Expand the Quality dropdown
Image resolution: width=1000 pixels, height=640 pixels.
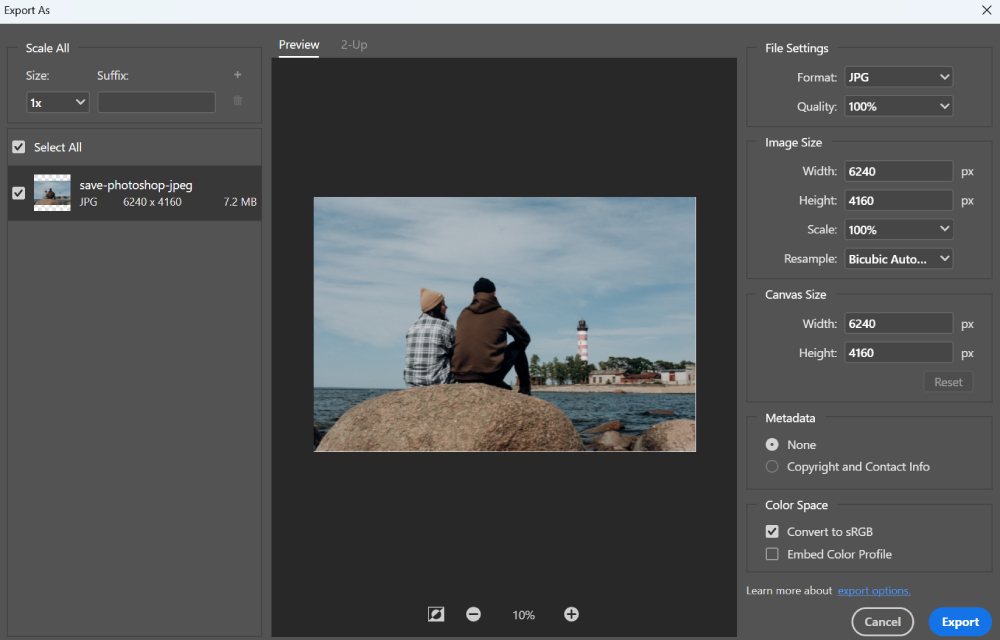[898, 106]
